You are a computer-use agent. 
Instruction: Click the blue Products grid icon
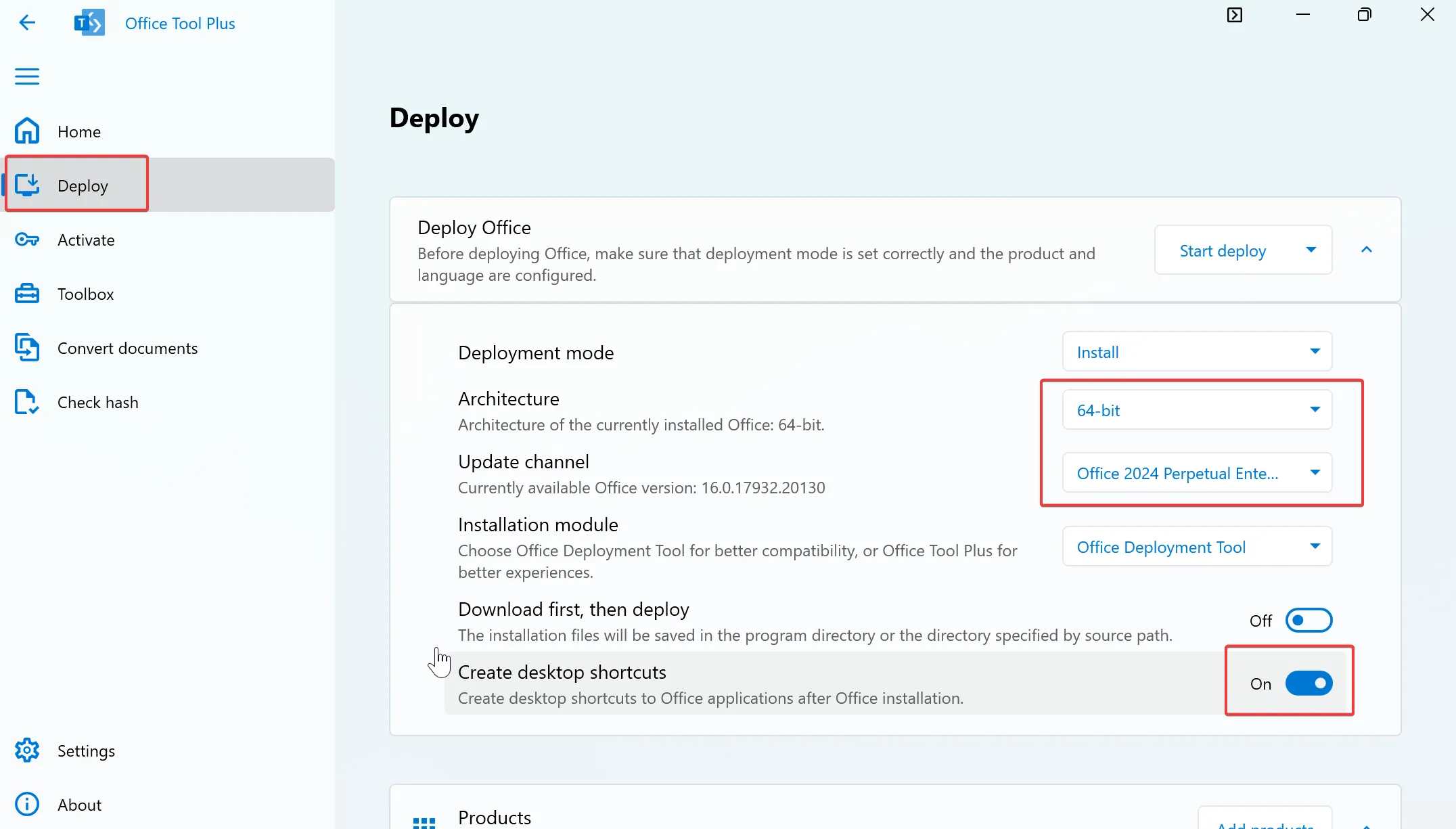coord(424,821)
